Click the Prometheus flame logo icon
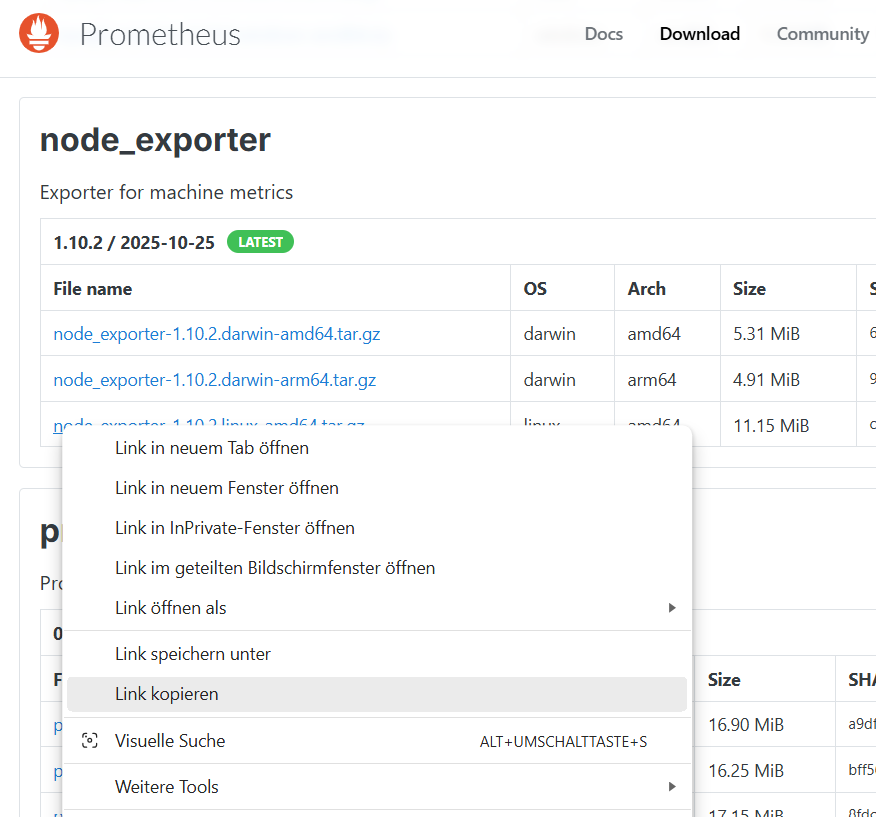The image size is (876, 817). 39,34
